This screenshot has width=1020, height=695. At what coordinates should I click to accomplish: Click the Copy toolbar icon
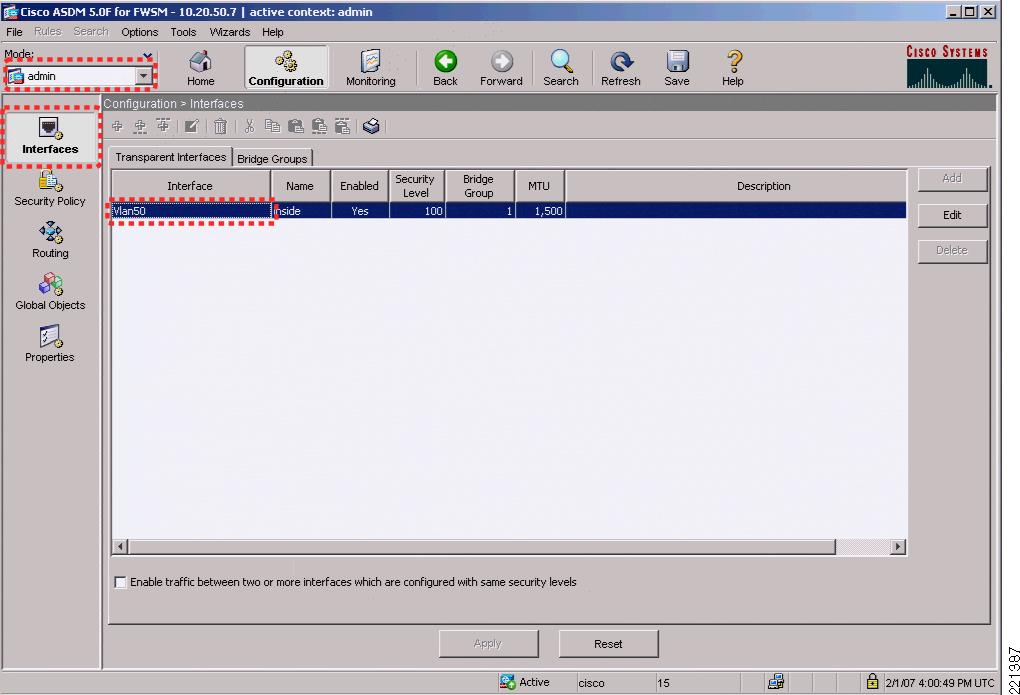pos(273,126)
